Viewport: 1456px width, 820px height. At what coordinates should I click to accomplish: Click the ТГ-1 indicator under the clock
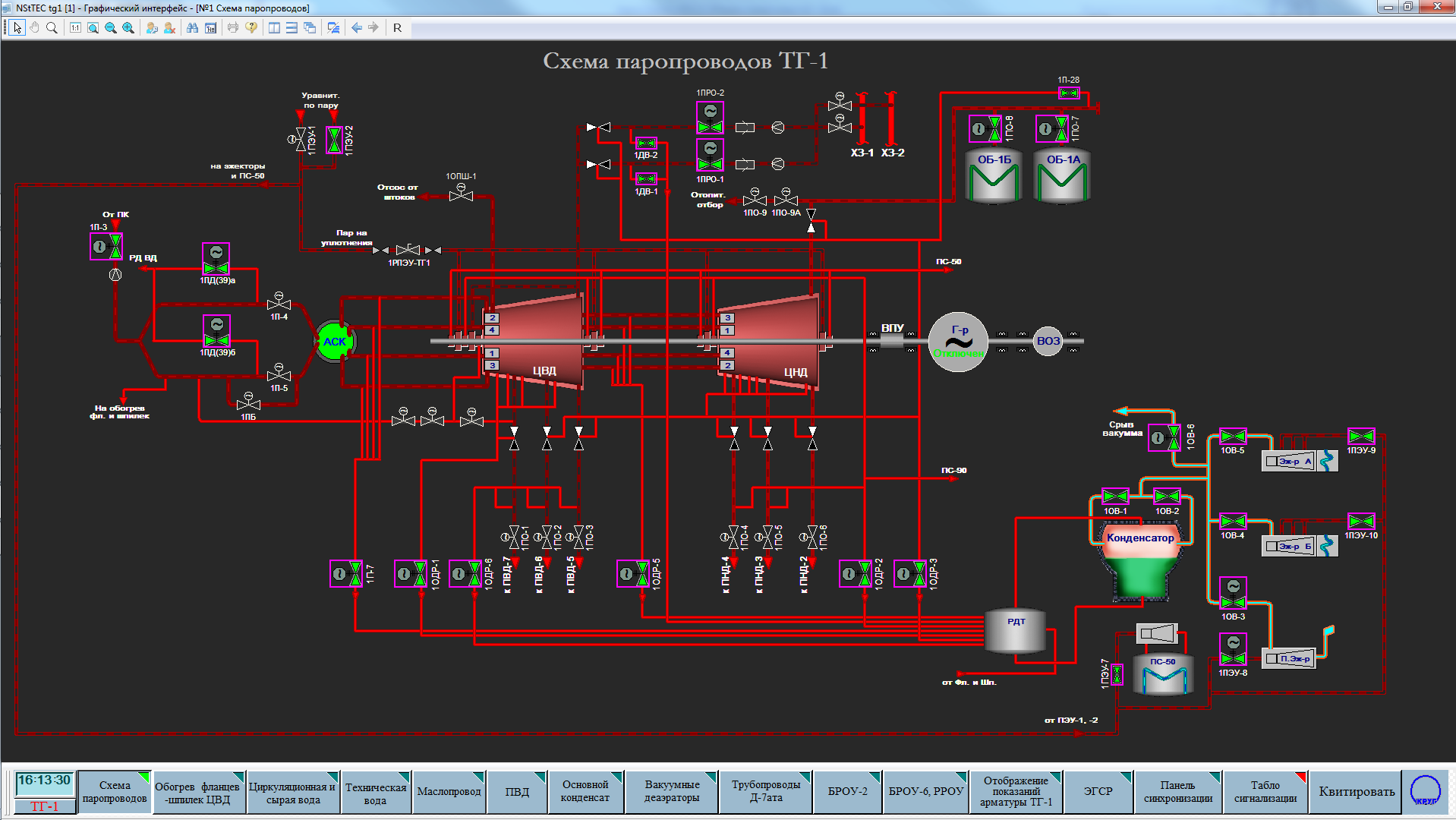[45, 806]
